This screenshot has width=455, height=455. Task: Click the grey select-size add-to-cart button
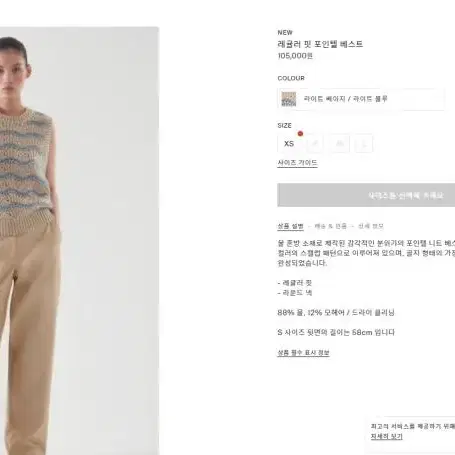[366, 195]
